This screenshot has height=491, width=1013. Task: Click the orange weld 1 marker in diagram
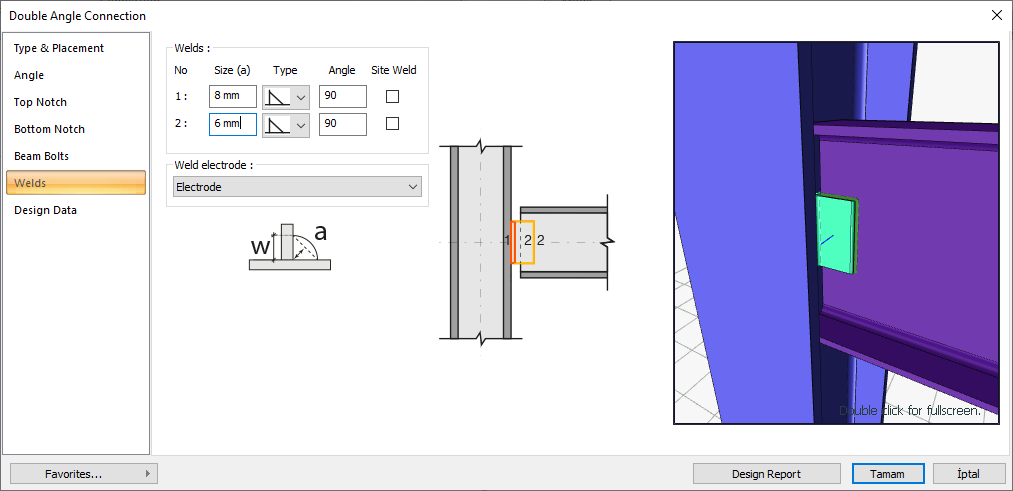[x=512, y=242]
